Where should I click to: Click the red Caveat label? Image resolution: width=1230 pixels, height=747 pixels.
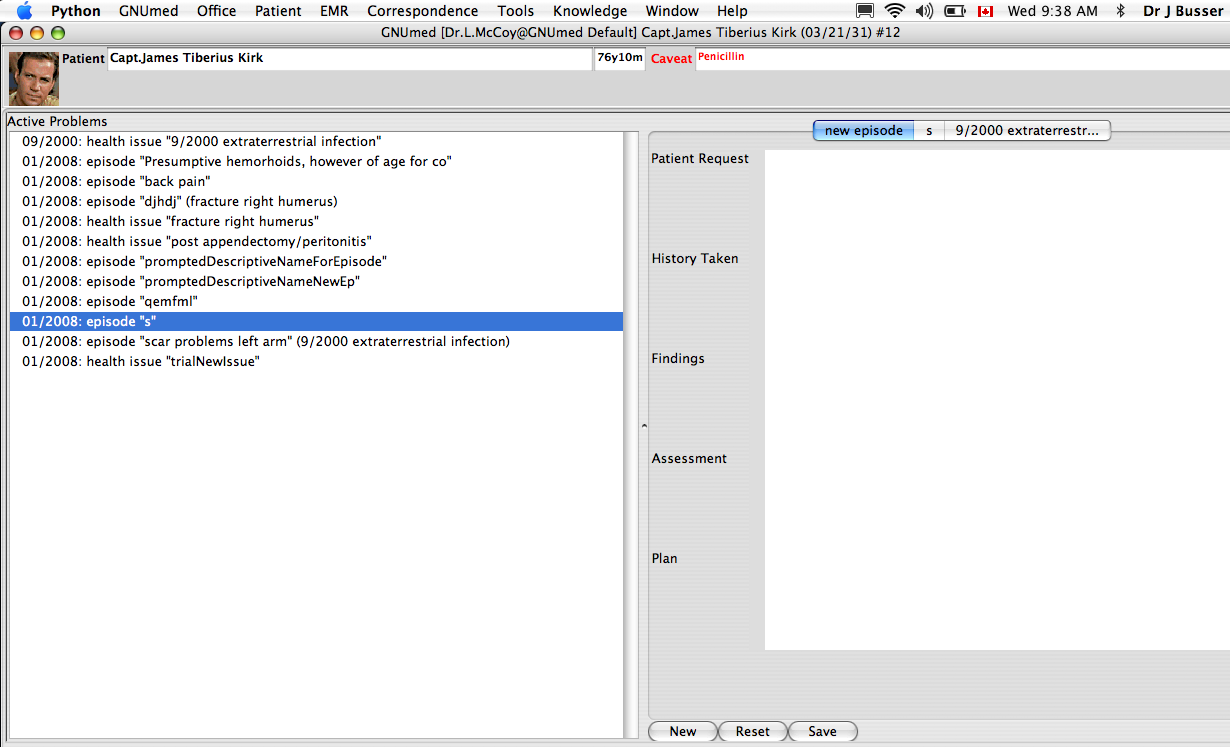pyautogui.click(x=671, y=59)
